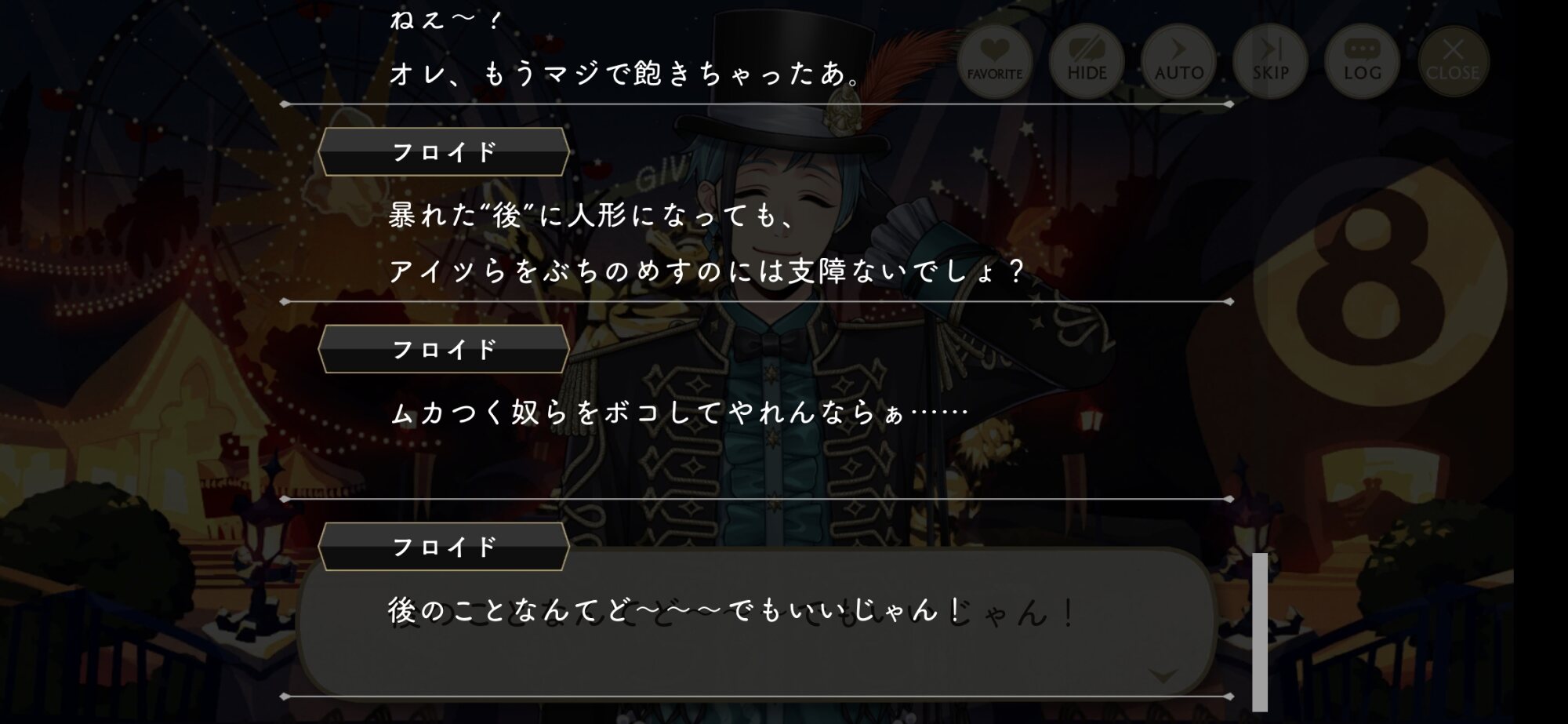Enable AUTO story playback

click(1178, 60)
